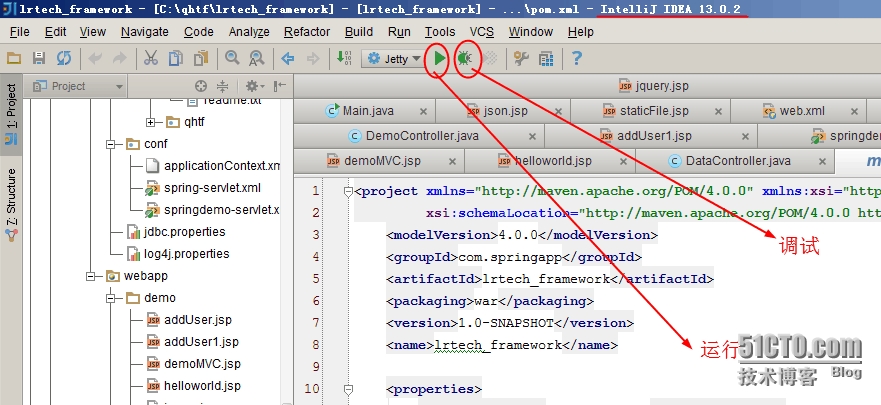Image resolution: width=881 pixels, height=405 pixels.
Task: Select addUser.jsp in the demo folder
Action: (x=189, y=320)
